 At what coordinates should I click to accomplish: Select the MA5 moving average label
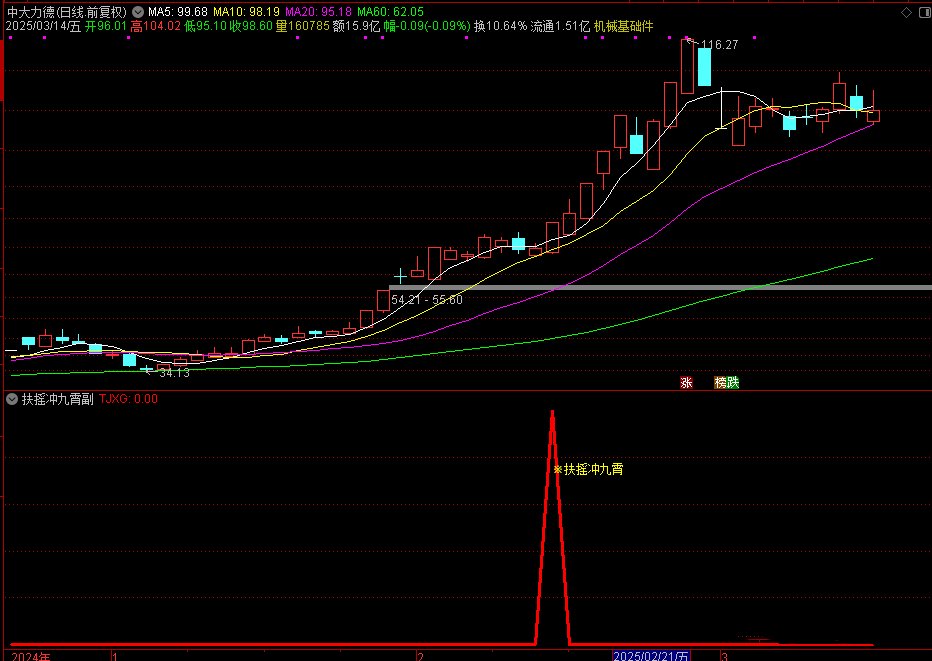pyautogui.click(x=178, y=11)
